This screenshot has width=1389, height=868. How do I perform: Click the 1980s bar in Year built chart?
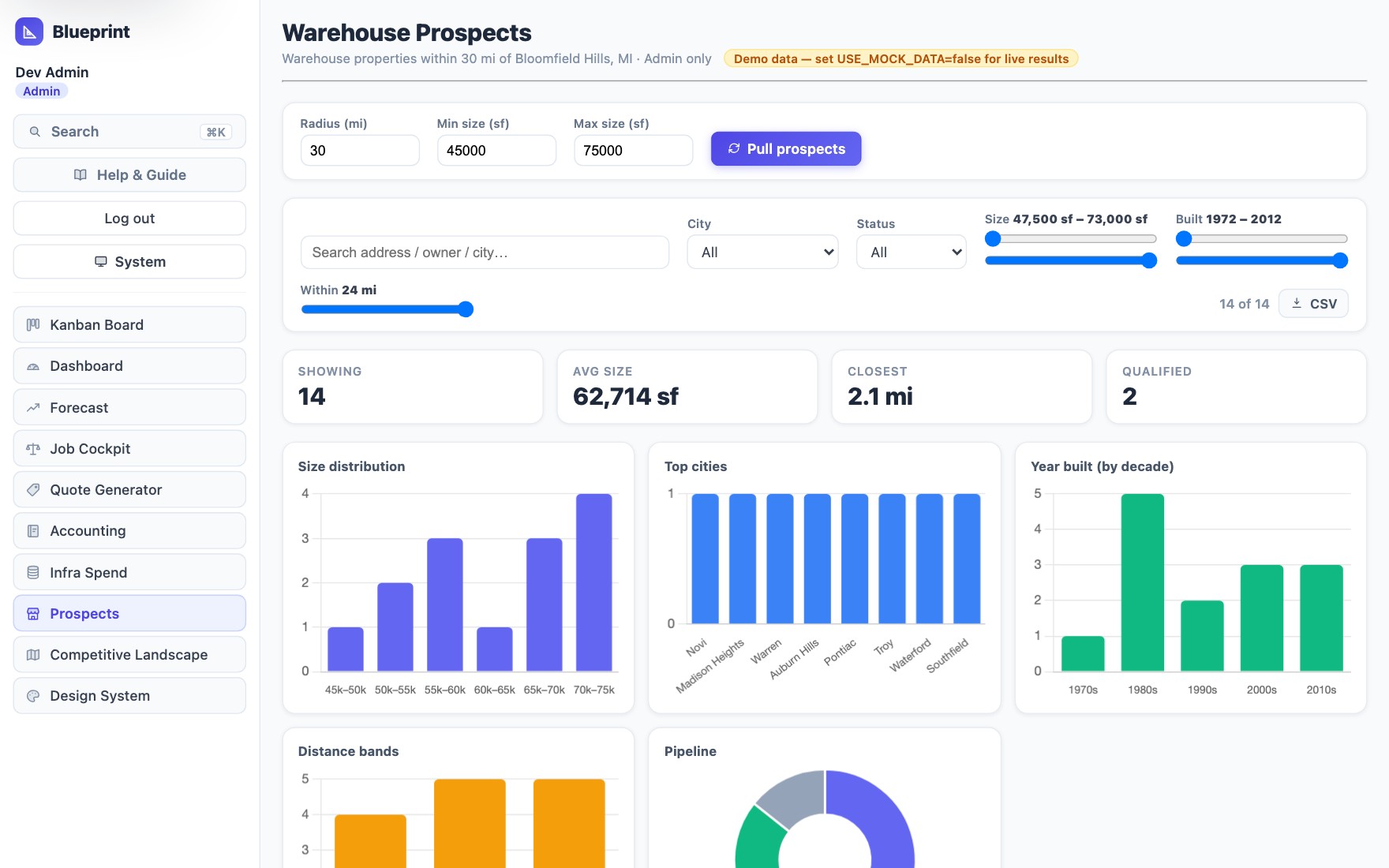point(1143,582)
